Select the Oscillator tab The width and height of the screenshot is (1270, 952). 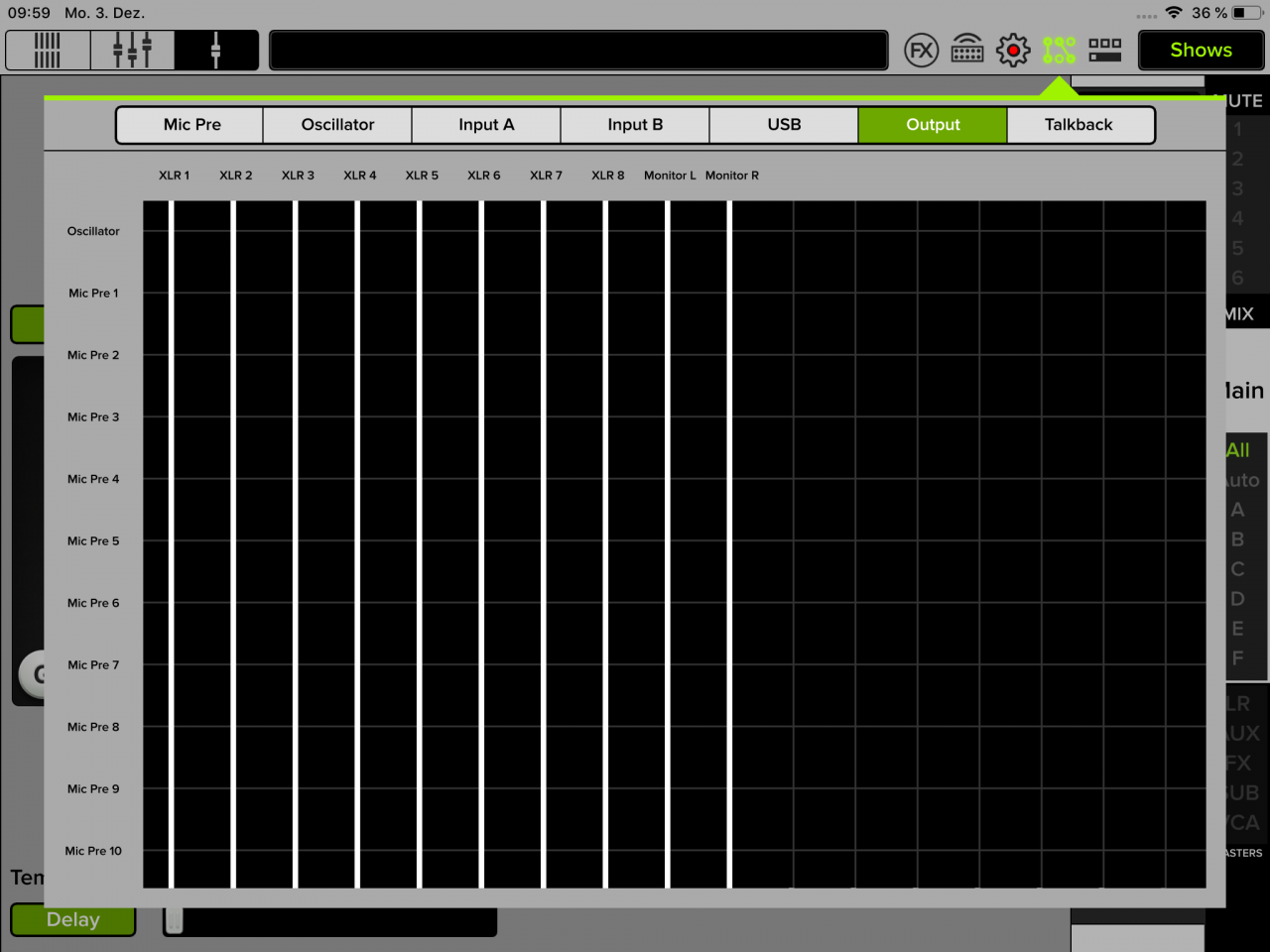click(x=337, y=125)
